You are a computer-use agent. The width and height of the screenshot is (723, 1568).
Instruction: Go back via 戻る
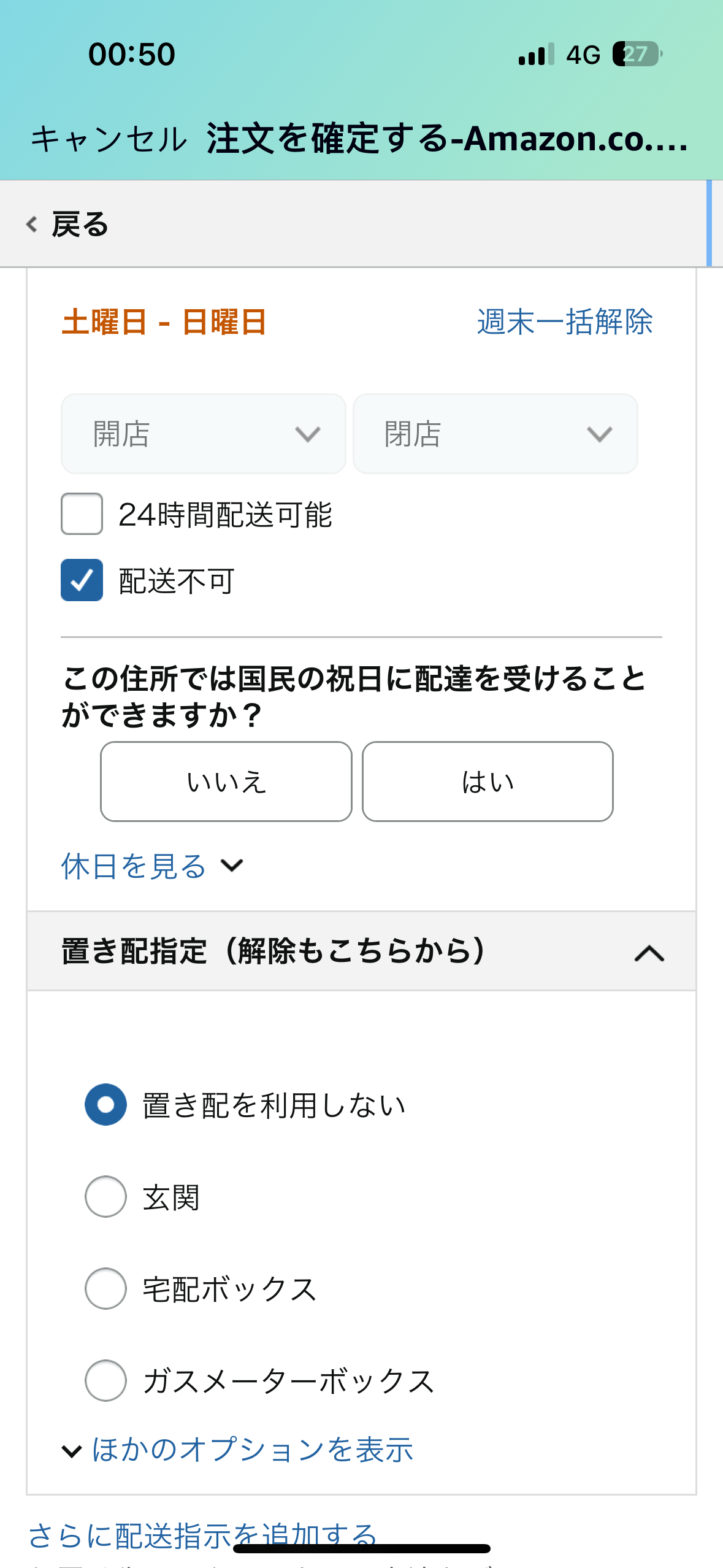click(x=80, y=225)
